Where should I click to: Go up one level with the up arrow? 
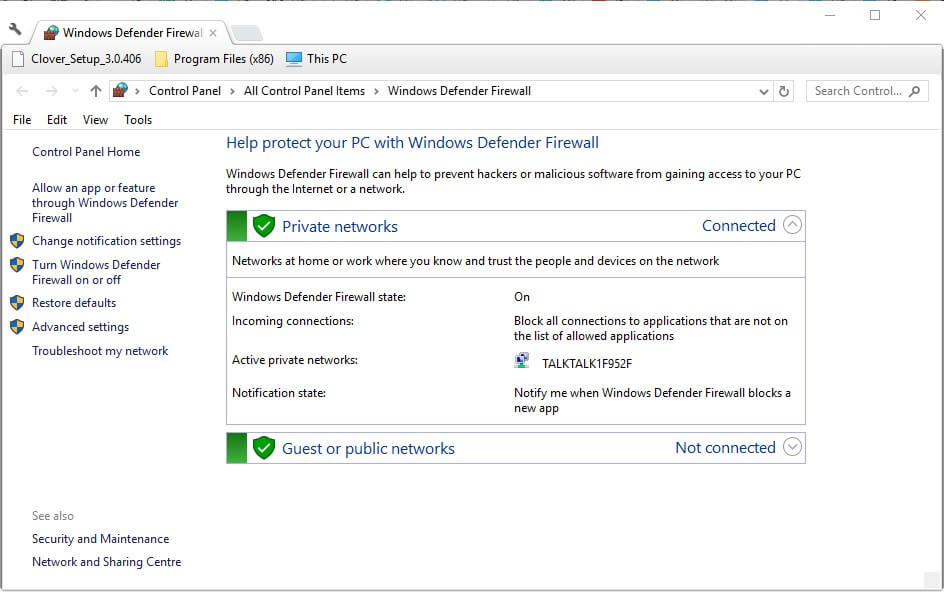[96, 91]
